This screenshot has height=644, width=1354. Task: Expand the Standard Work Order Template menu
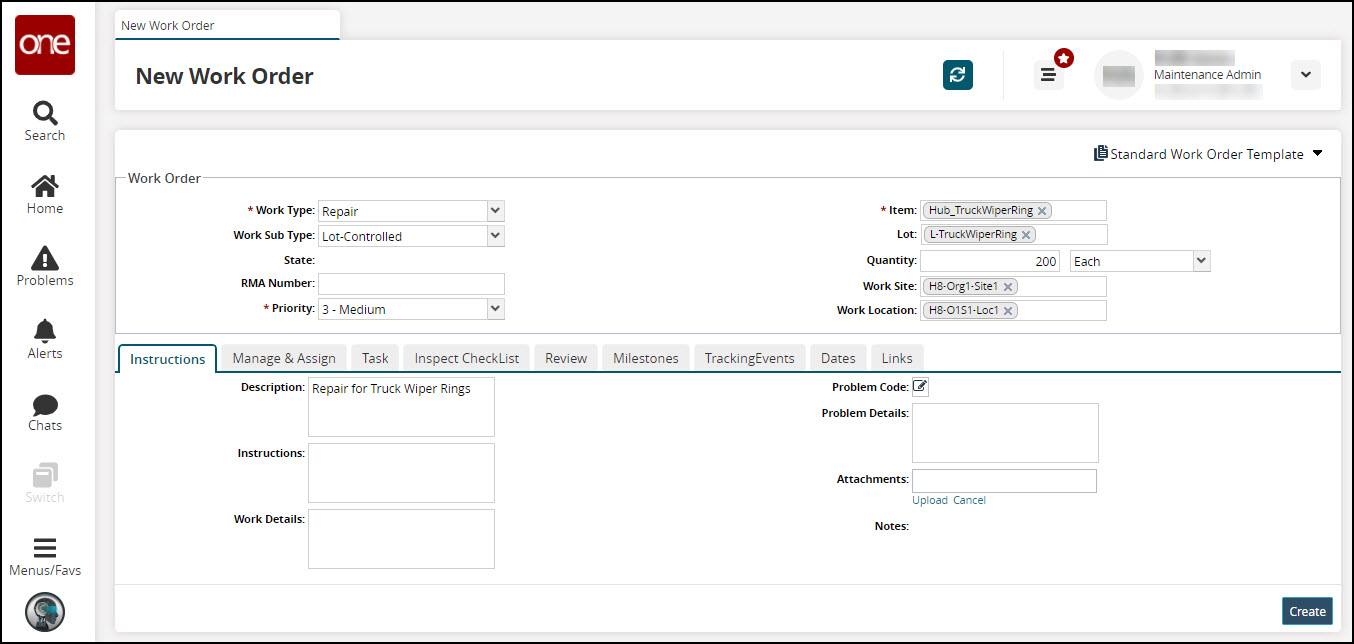tap(1317, 154)
